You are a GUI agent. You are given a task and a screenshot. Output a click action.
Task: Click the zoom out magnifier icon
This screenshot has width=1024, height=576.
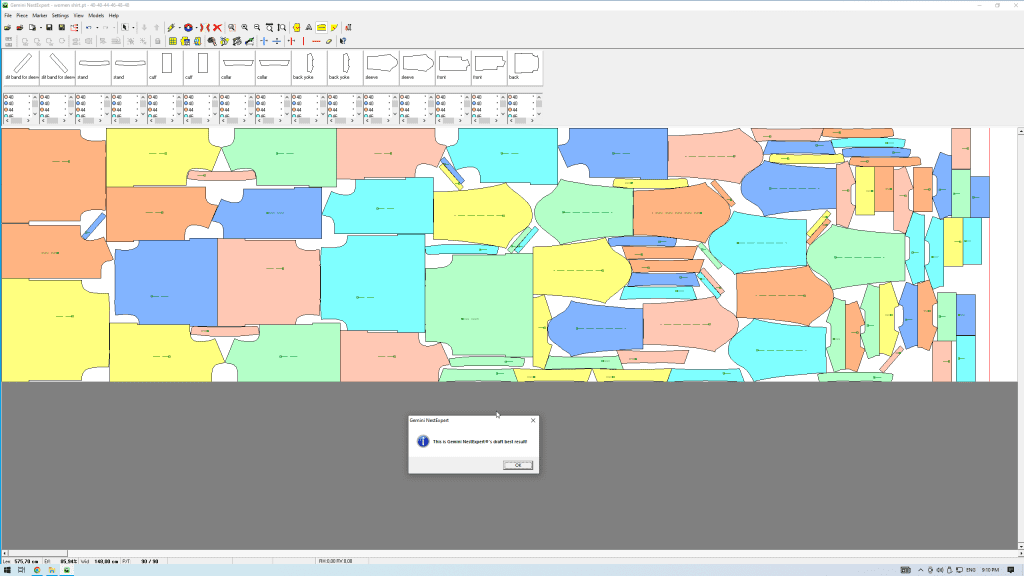click(x=257, y=27)
